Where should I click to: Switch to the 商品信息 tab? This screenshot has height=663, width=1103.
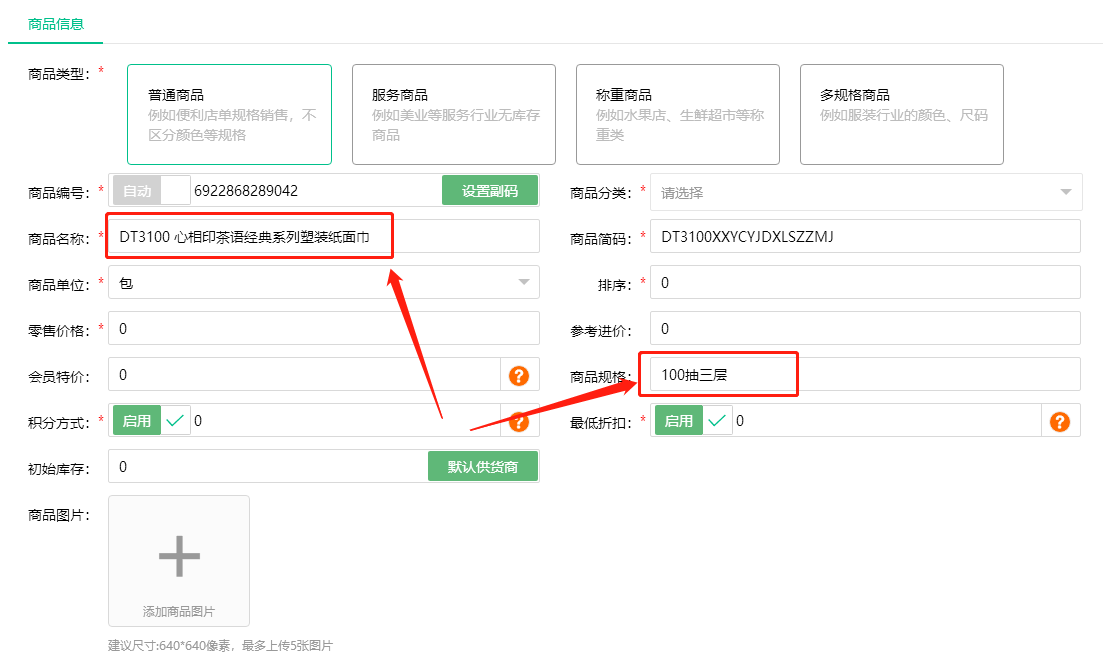click(x=55, y=23)
